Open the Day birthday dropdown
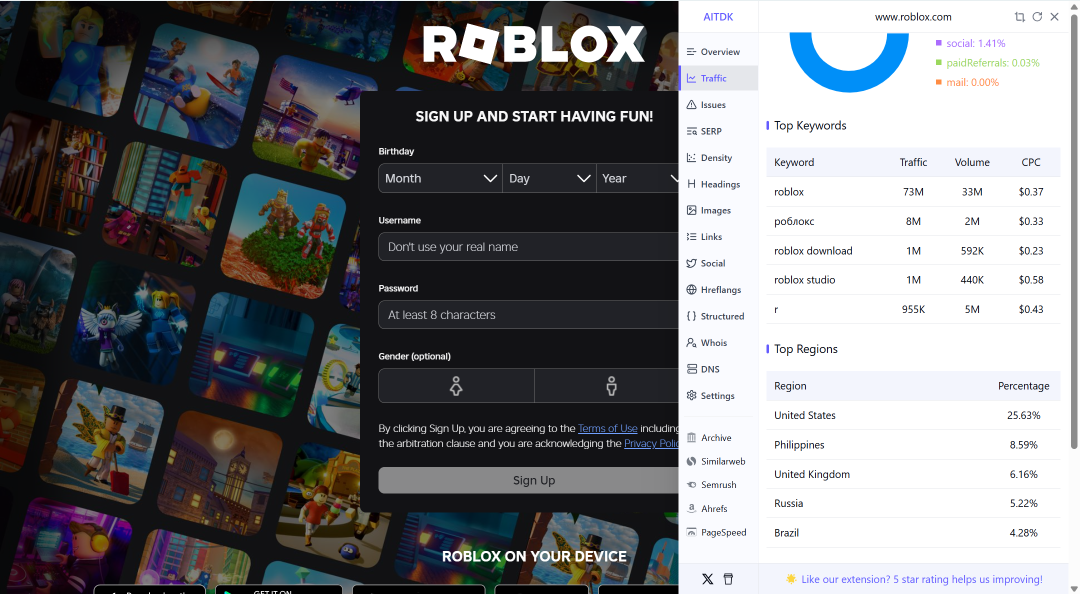Image resolution: width=1080 pixels, height=594 pixels. click(x=549, y=178)
